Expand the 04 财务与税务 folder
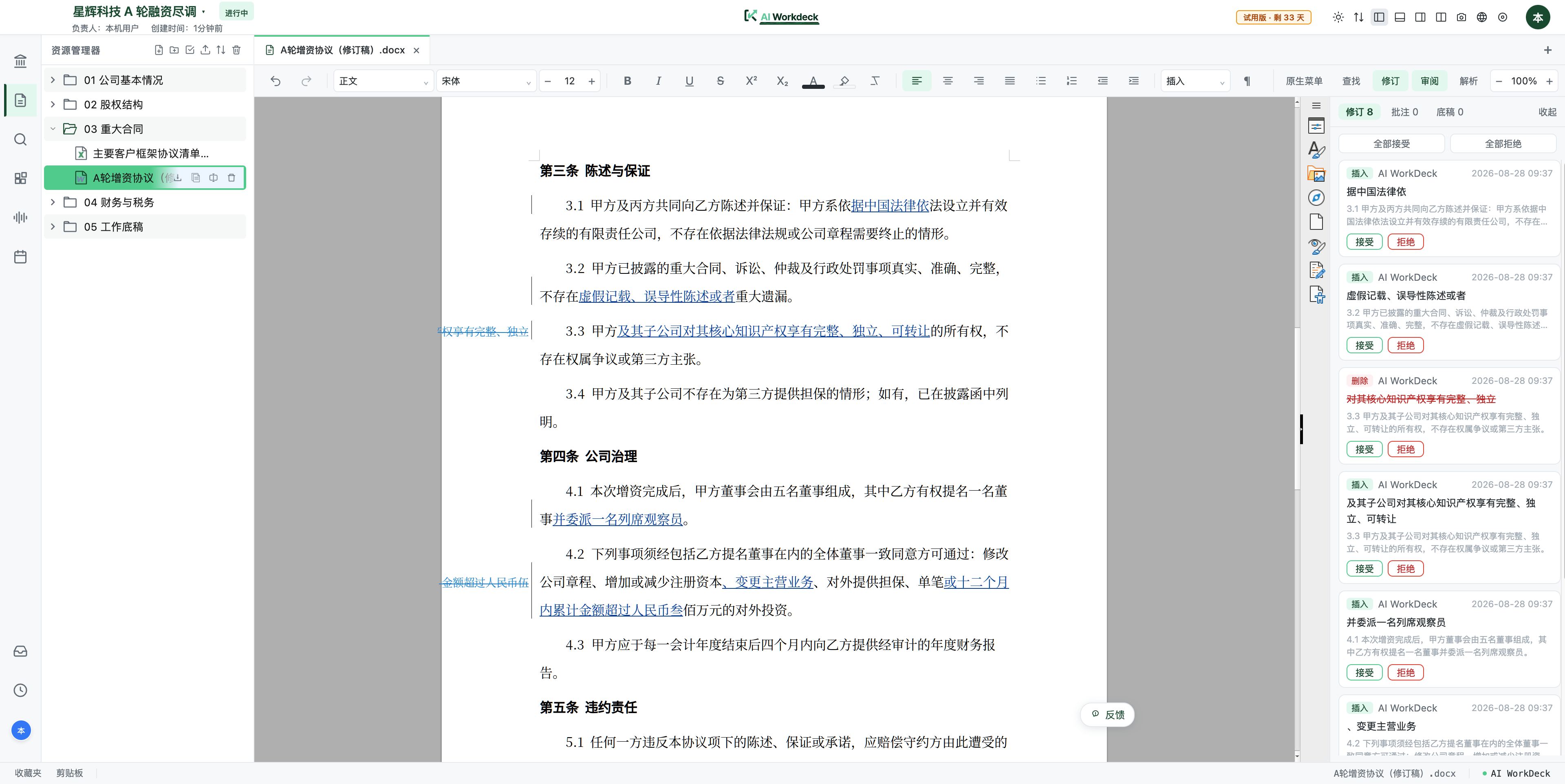 [x=53, y=202]
